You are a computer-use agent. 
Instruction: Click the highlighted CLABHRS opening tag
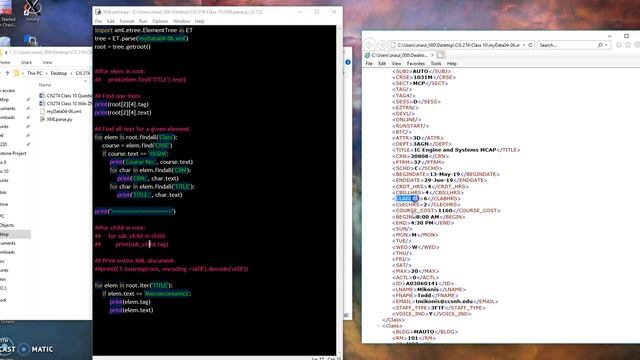(407, 198)
